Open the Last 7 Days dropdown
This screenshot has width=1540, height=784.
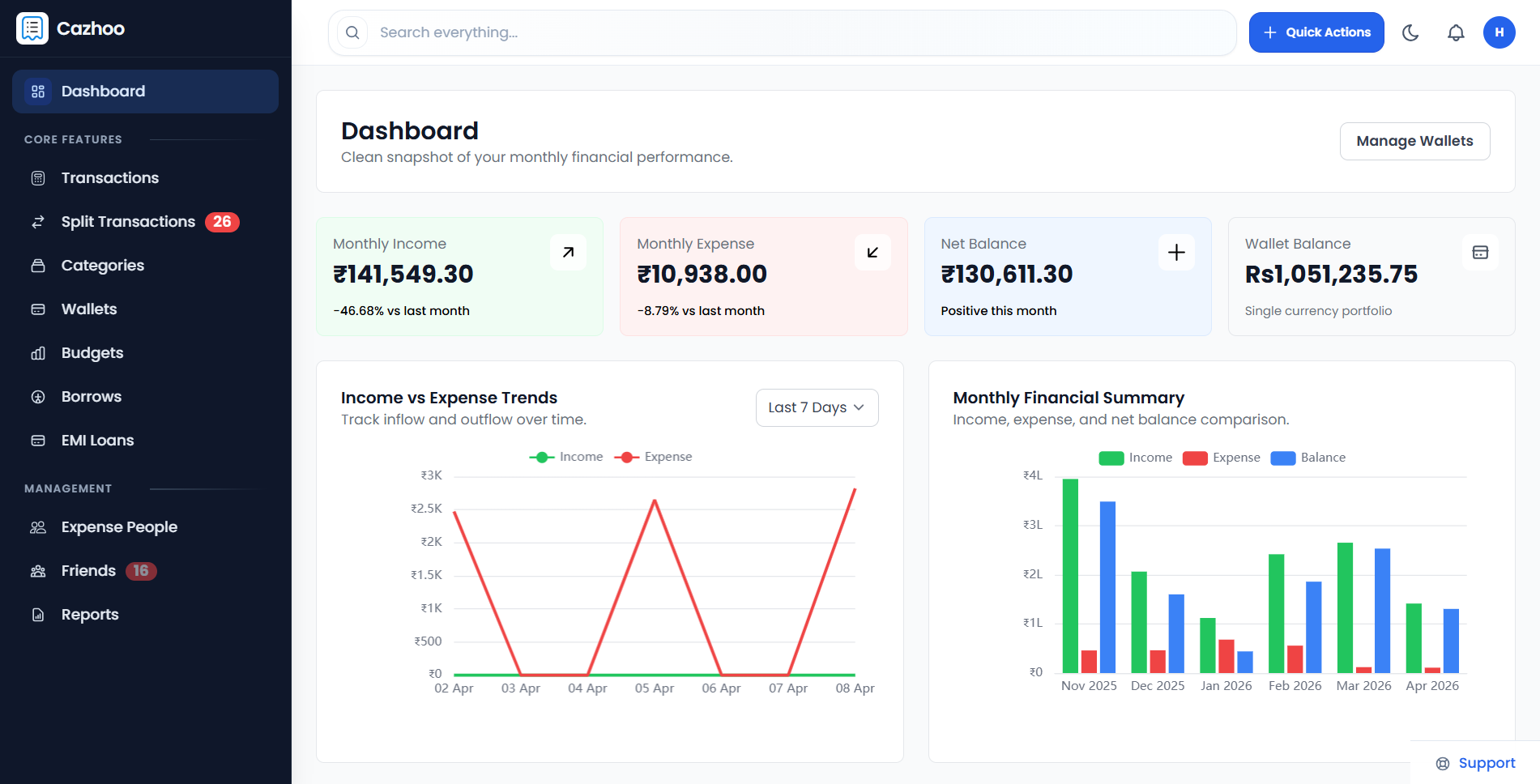817,407
